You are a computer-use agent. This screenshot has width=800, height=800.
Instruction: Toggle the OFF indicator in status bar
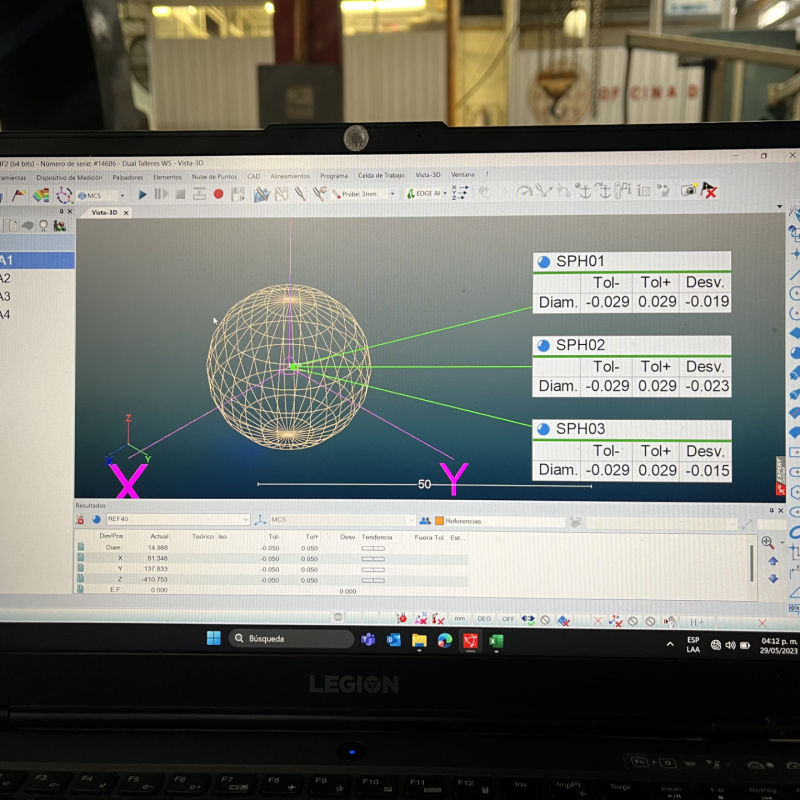pyautogui.click(x=508, y=620)
